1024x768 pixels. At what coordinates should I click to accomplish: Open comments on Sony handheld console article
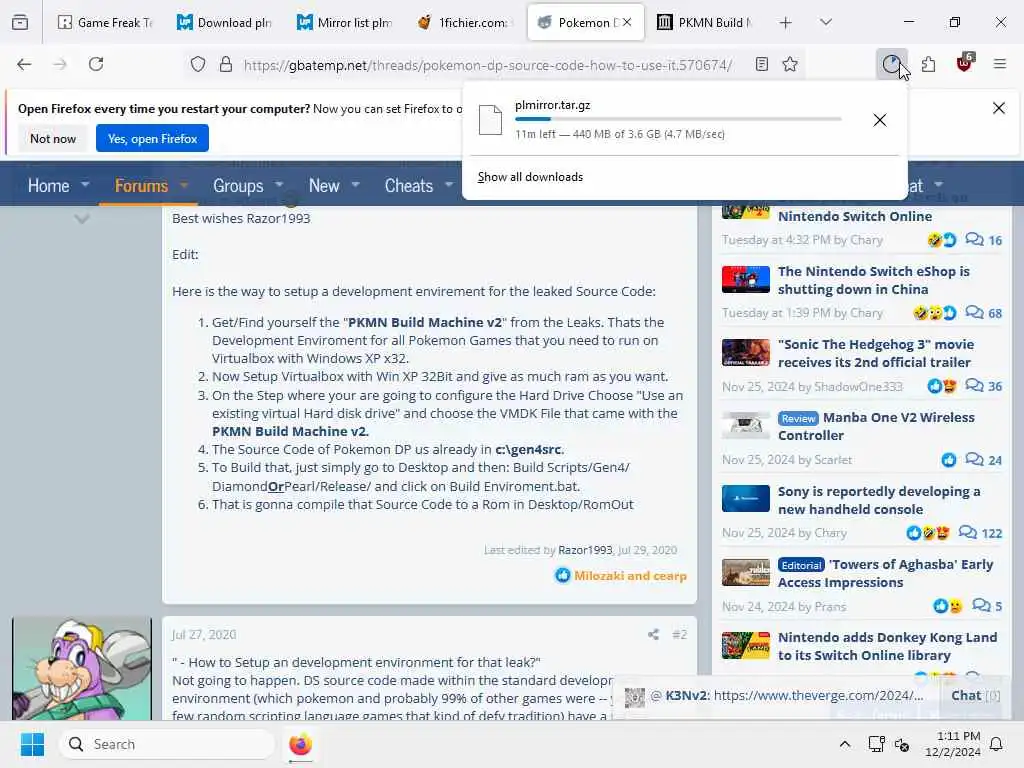coord(980,533)
